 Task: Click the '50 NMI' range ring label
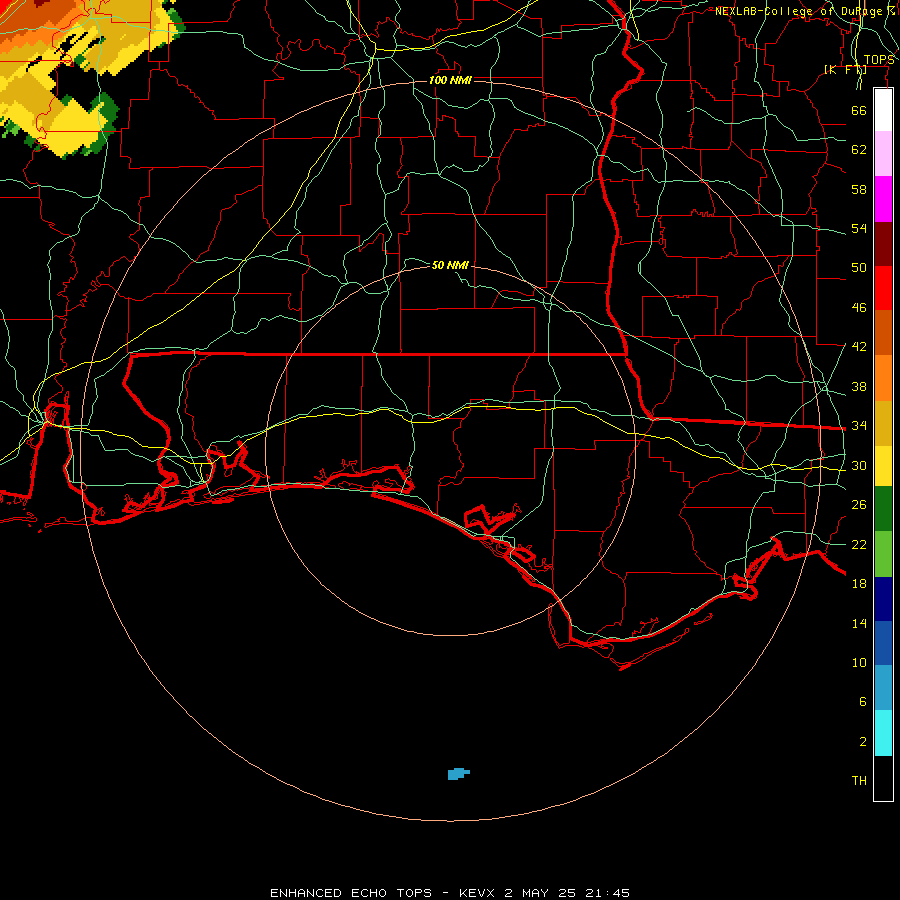point(450,265)
